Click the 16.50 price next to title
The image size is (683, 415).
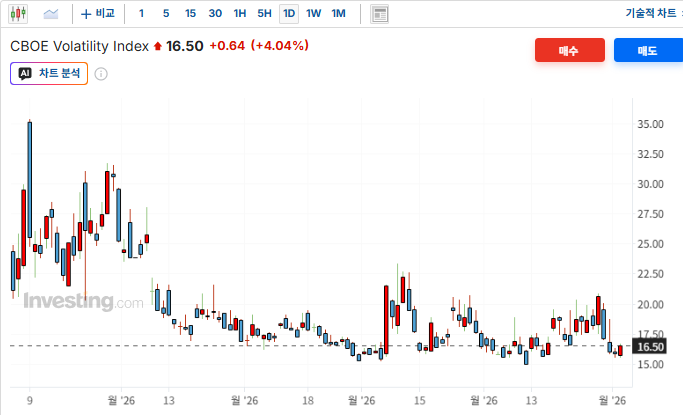(x=185, y=46)
